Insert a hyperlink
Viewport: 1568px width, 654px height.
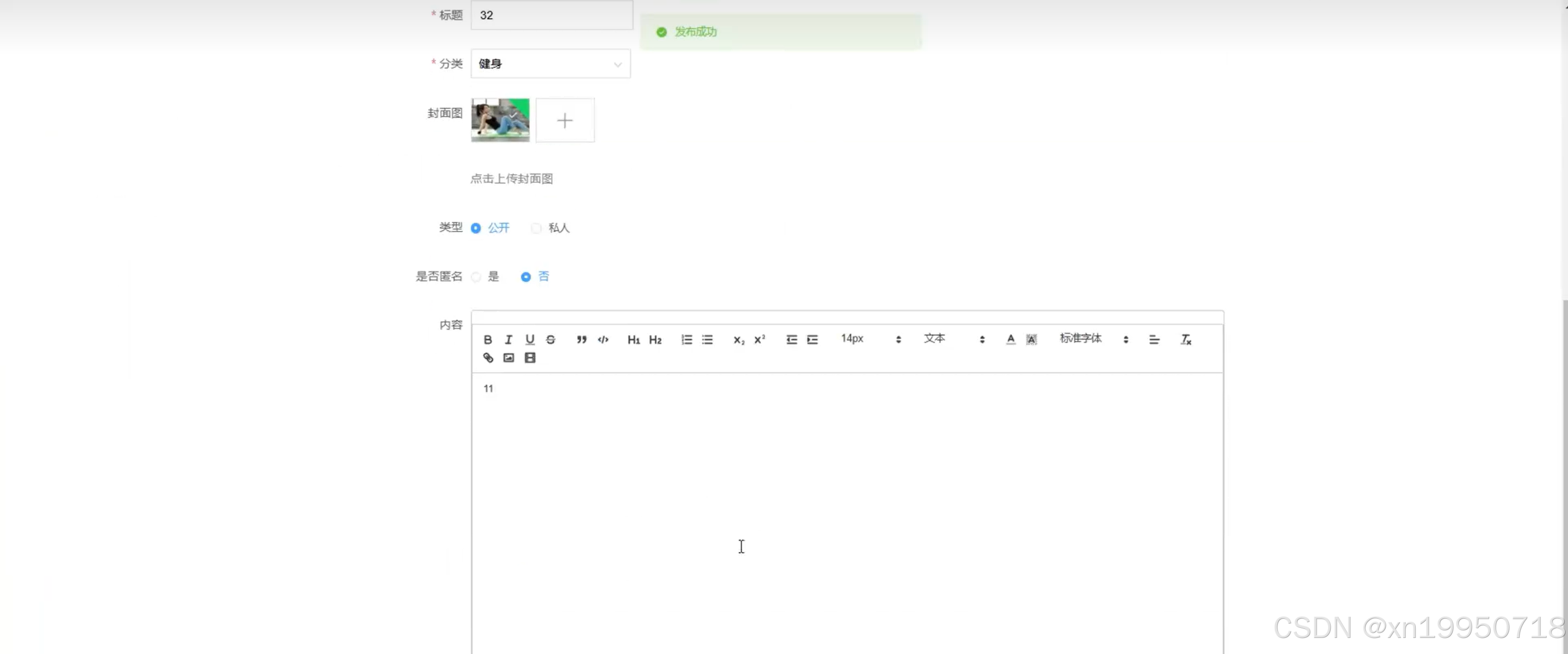[488, 358]
